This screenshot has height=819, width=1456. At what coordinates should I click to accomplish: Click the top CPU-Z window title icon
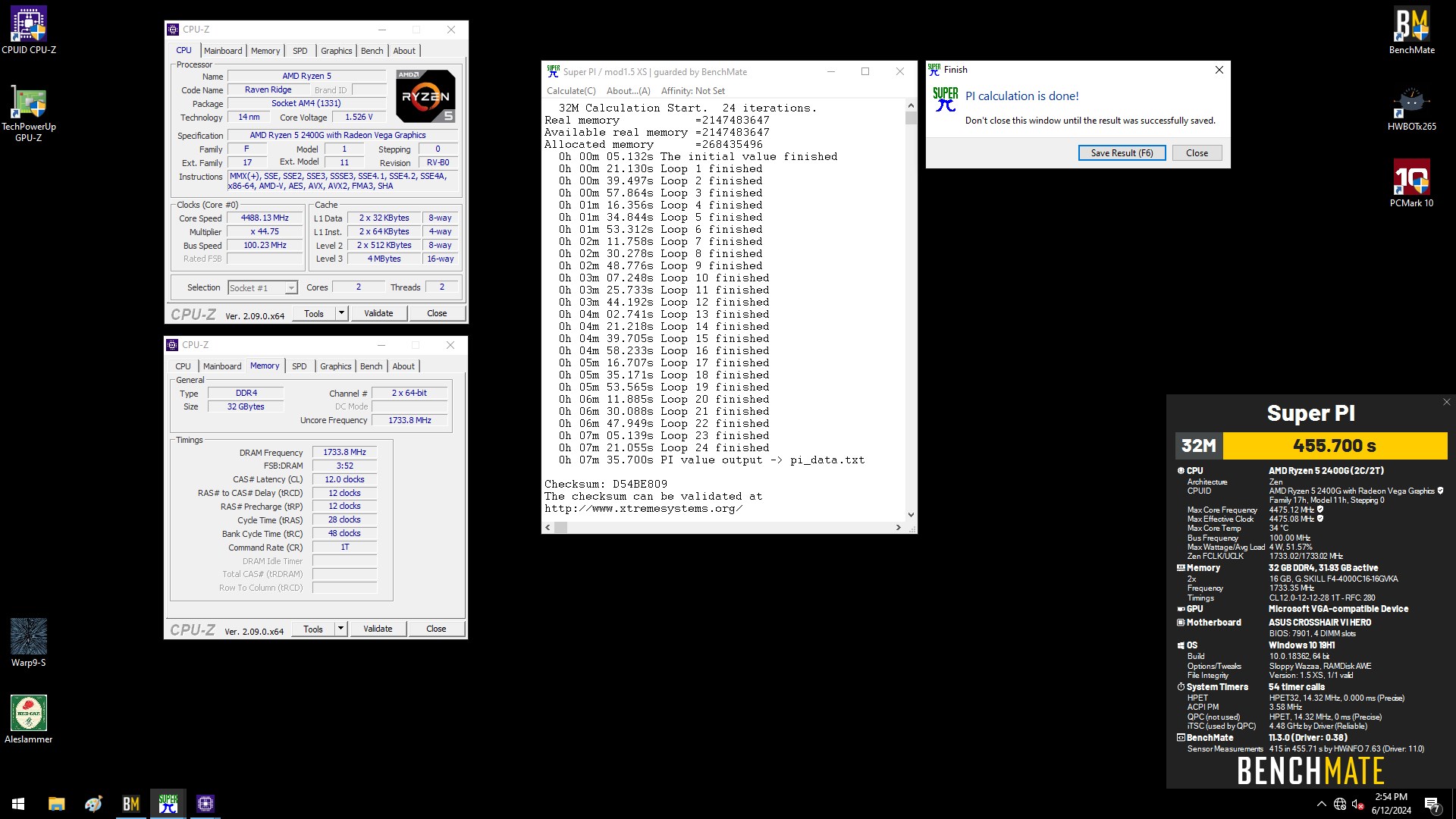(173, 30)
